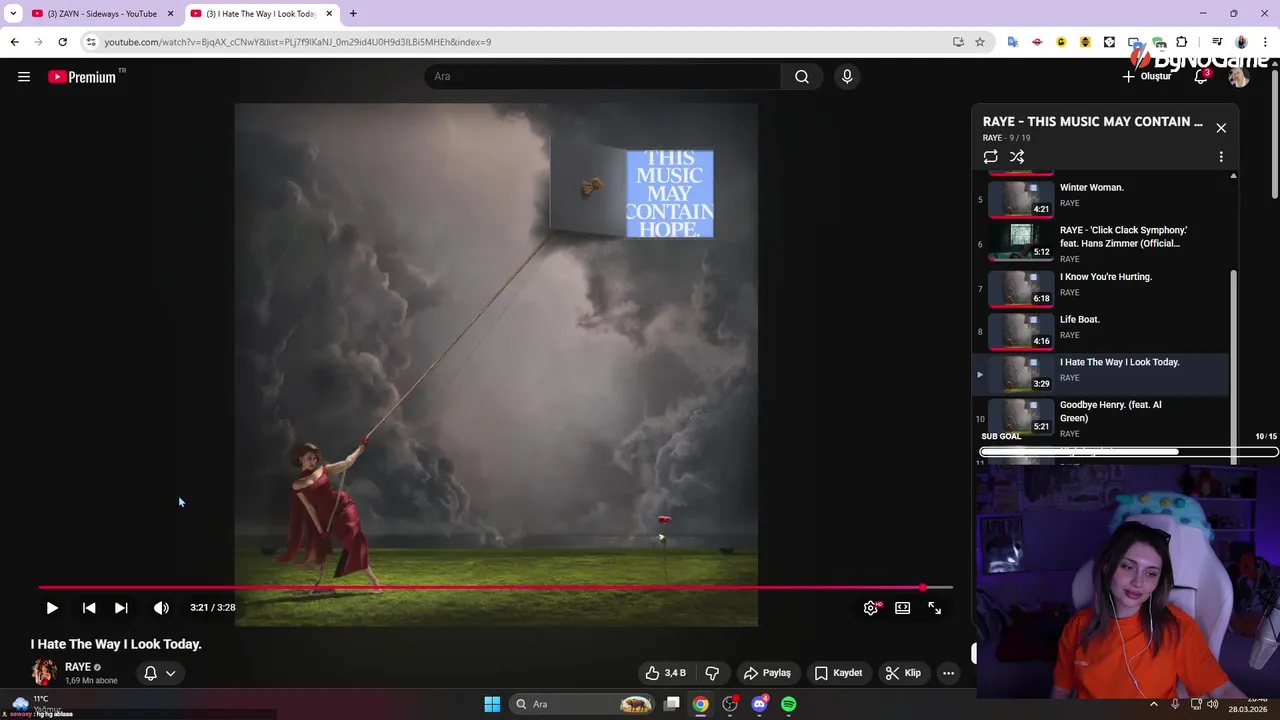Start voice search with microphone icon
Image resolution: width=1280 pixels, height=720 pixels.
[x=847, y=77]
